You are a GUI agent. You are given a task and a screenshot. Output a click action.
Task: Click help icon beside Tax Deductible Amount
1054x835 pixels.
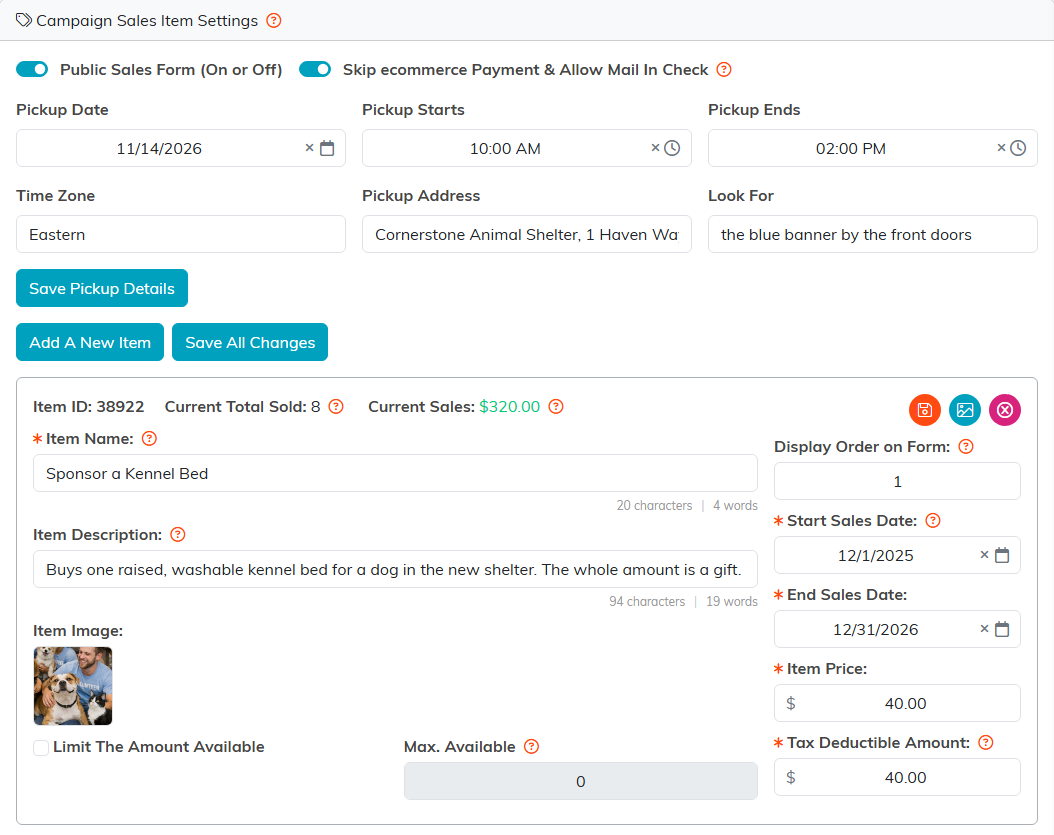coord(986,743)
